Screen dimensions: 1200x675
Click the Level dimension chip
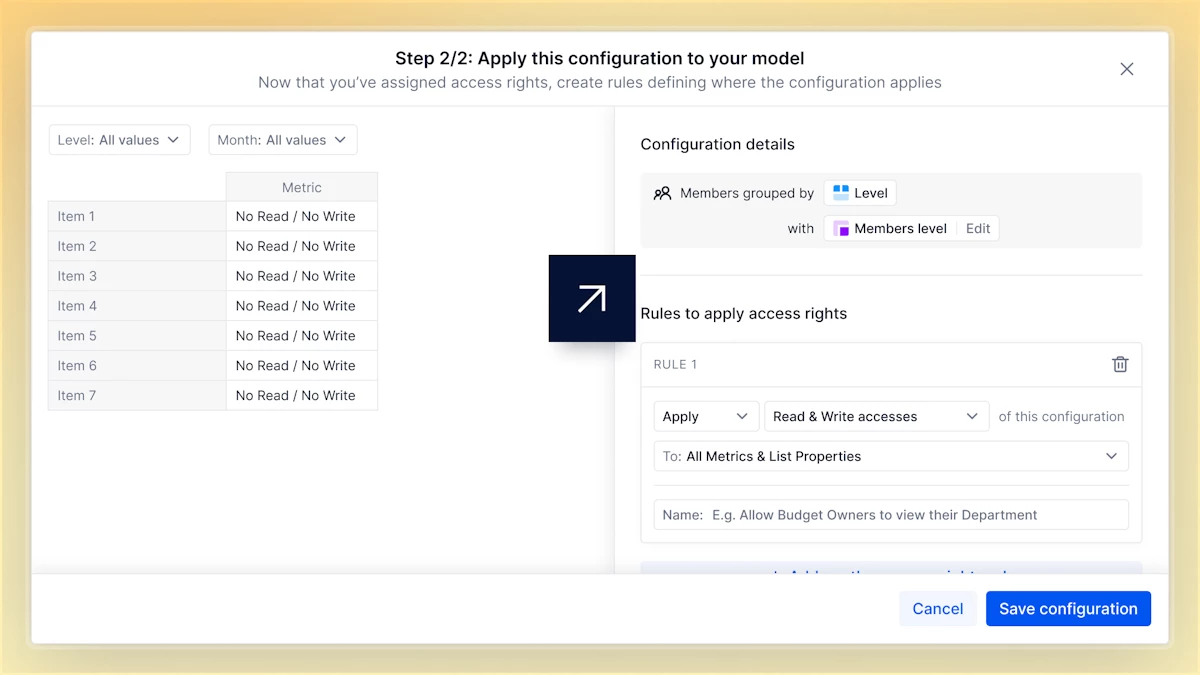(x=860, y=193)
